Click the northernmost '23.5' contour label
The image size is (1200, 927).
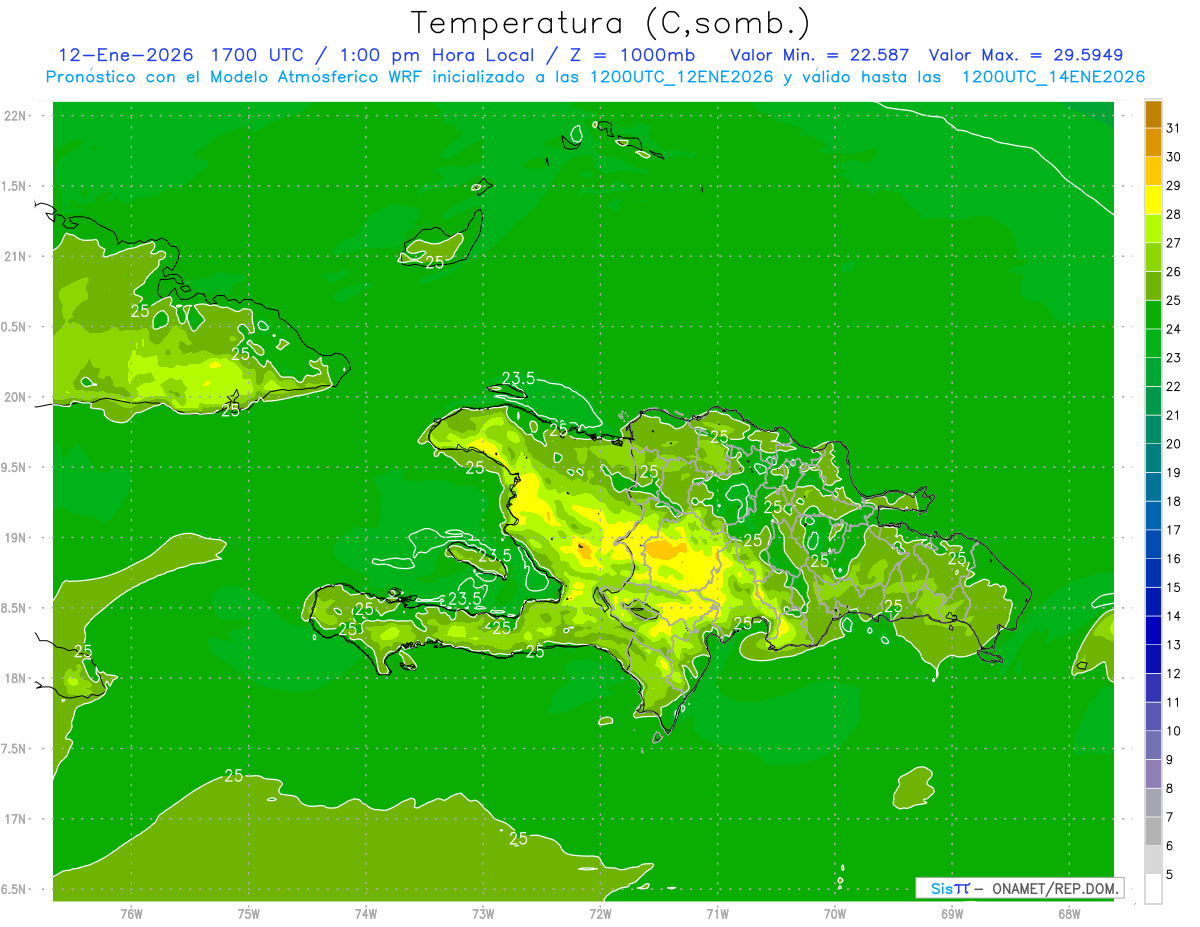(x=518, y=378)
